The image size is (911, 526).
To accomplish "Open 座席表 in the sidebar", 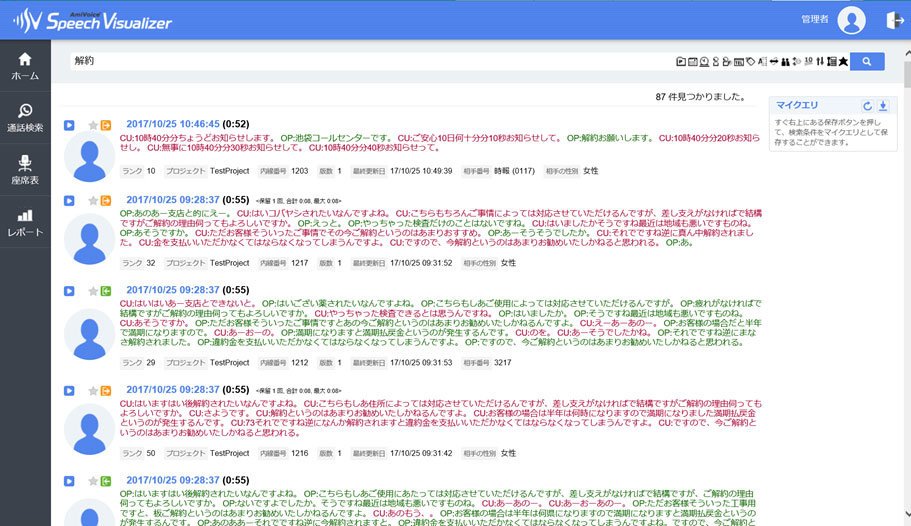I will (25, 170).
